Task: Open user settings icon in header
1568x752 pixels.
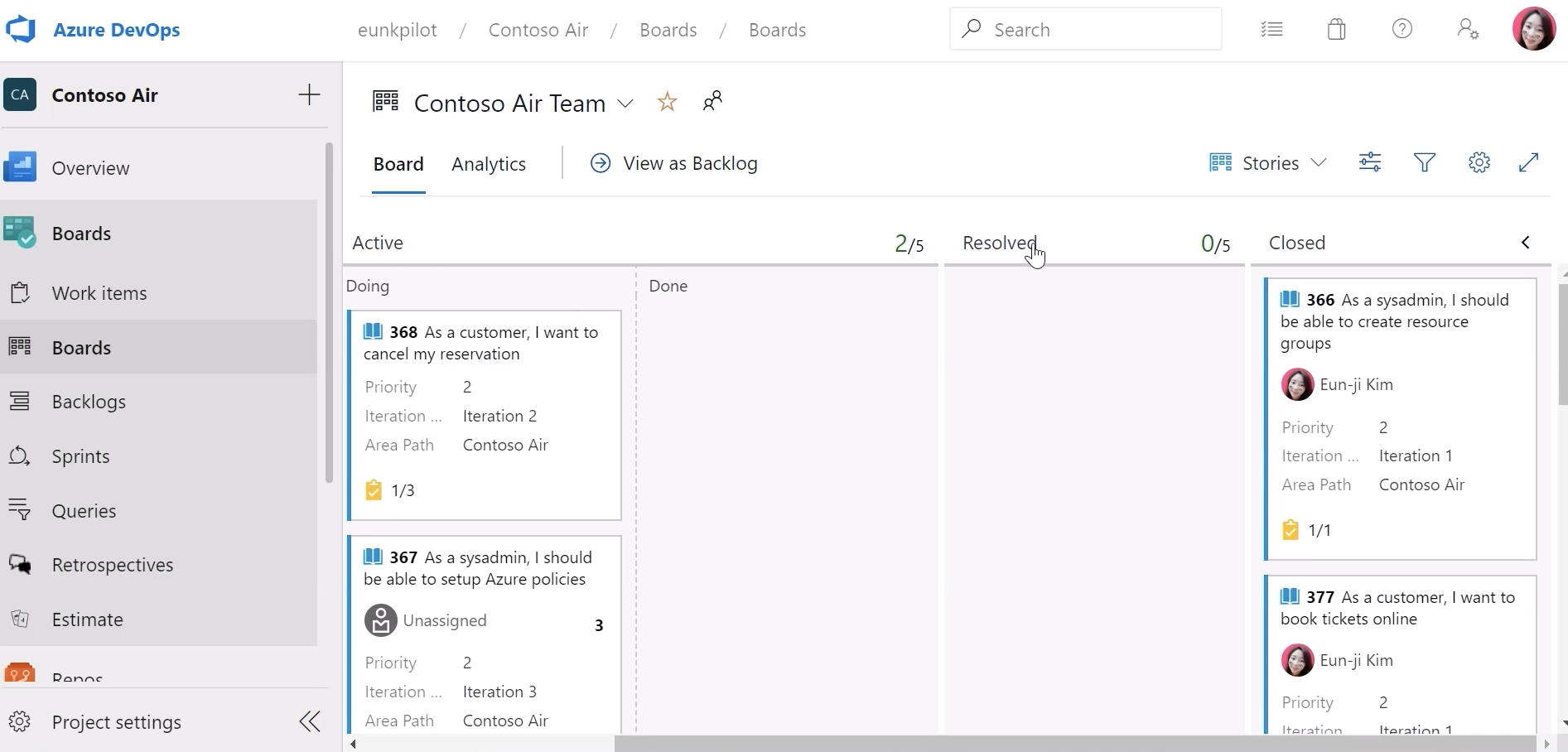Action: coord(1468,30)
